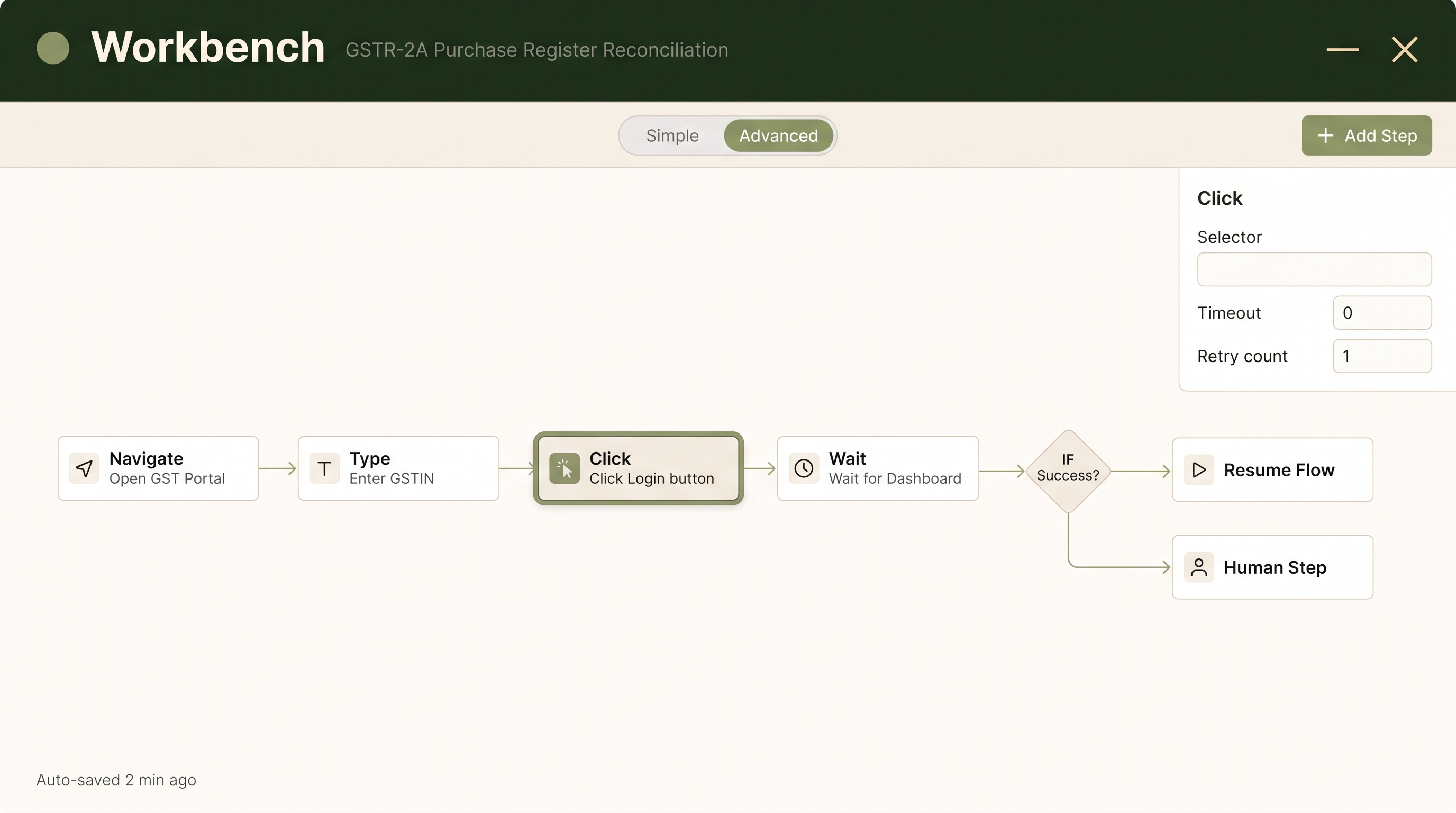The image size is (1456, 813).
Task: Minimize the Workbench window
Action: [1342, 50]
